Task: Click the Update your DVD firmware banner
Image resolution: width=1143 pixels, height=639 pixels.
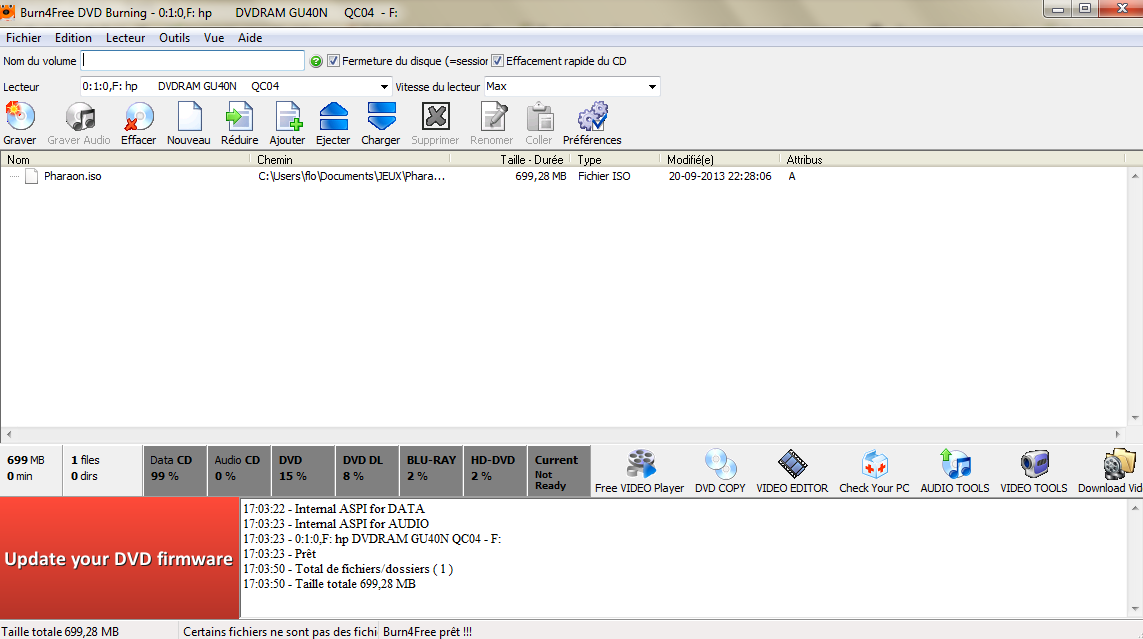Action: tap(120, 558)
